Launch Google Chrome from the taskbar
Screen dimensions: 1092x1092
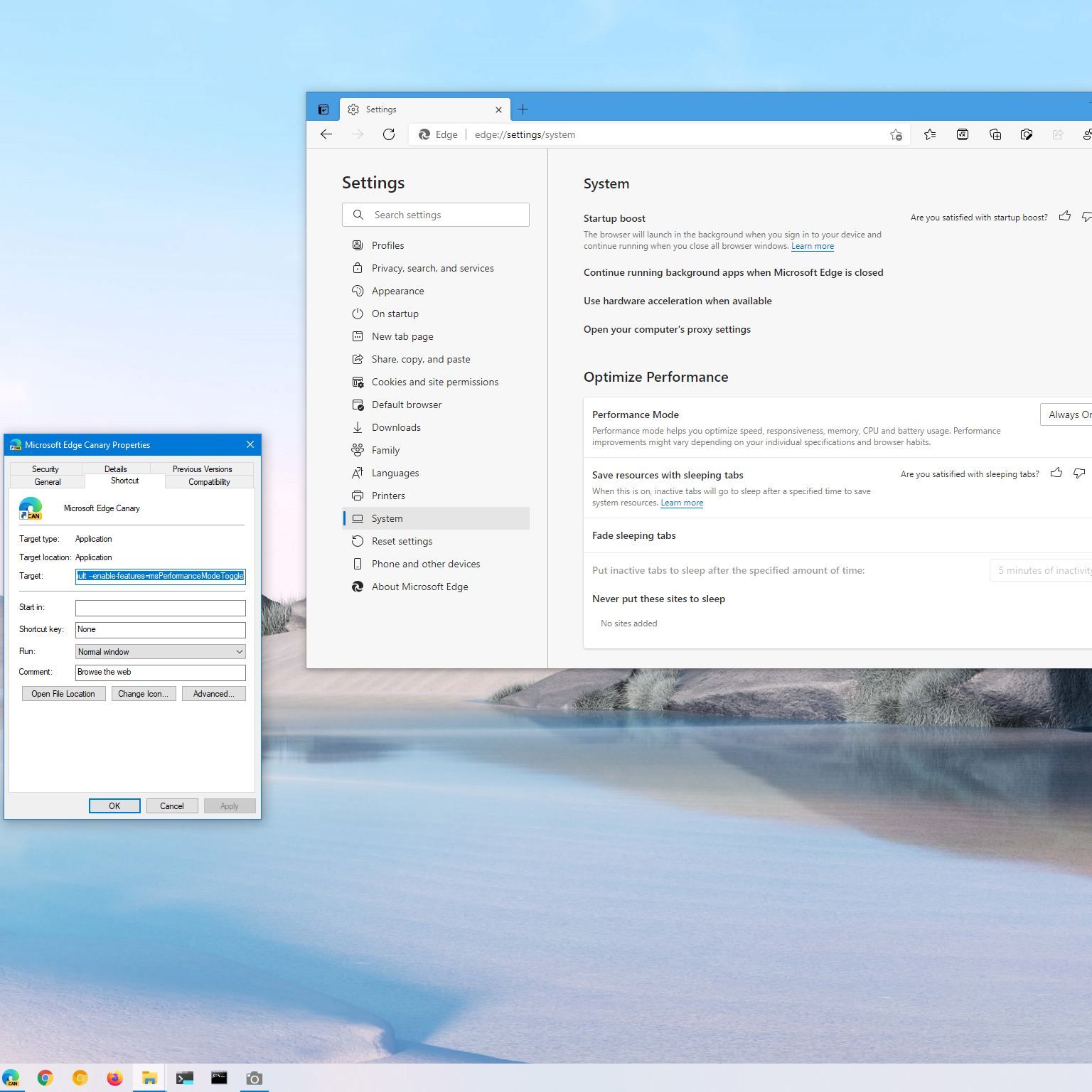click(x=45, y=1078)
